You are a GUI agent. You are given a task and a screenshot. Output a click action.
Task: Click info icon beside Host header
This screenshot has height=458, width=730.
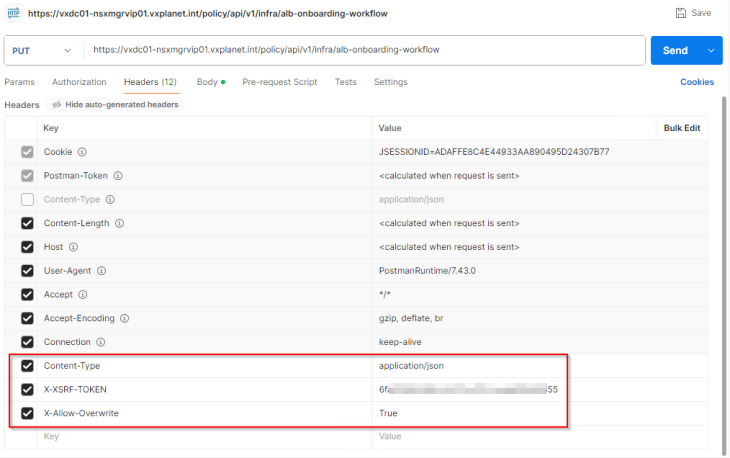(x=74, y=247)
